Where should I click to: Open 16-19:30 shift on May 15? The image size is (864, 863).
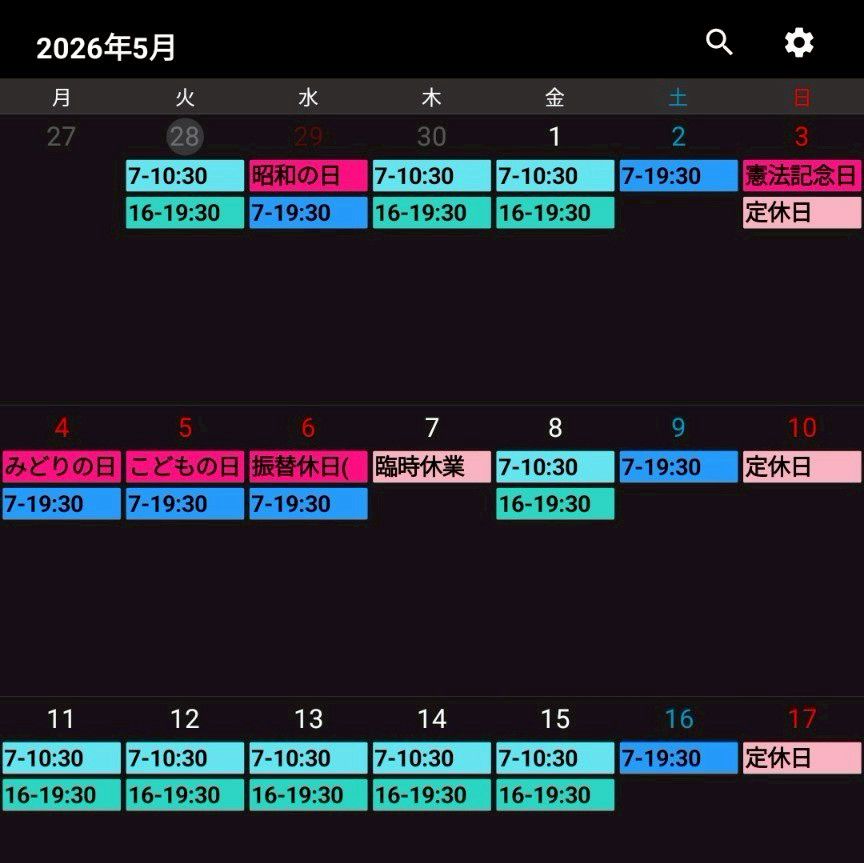coord(555,795)
